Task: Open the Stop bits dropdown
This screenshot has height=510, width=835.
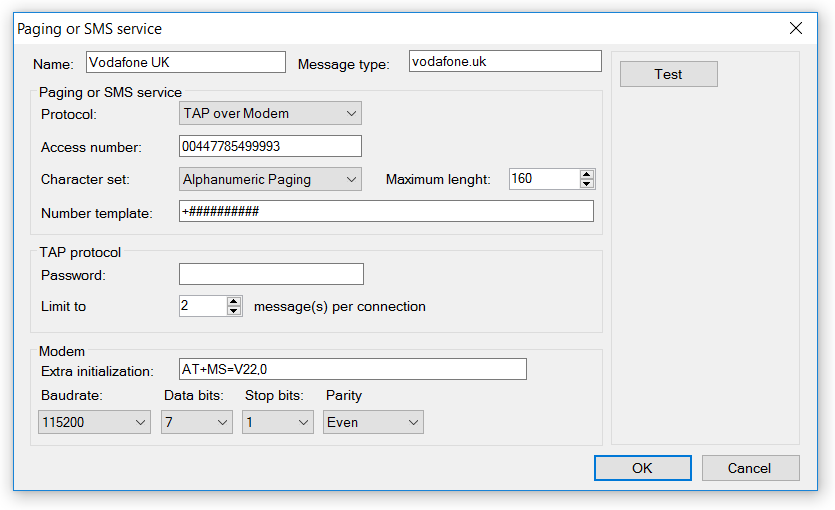Action: [278, 422]
